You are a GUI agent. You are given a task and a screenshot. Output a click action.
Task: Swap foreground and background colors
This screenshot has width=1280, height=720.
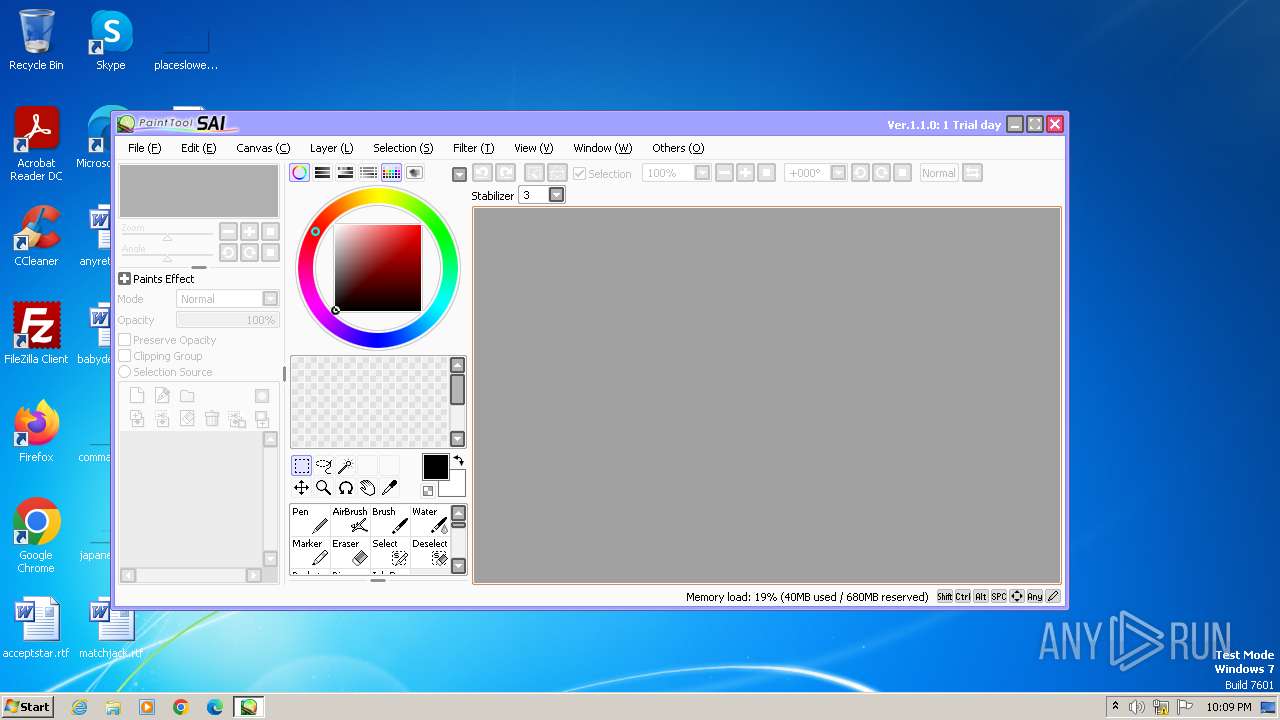[458, 461]
